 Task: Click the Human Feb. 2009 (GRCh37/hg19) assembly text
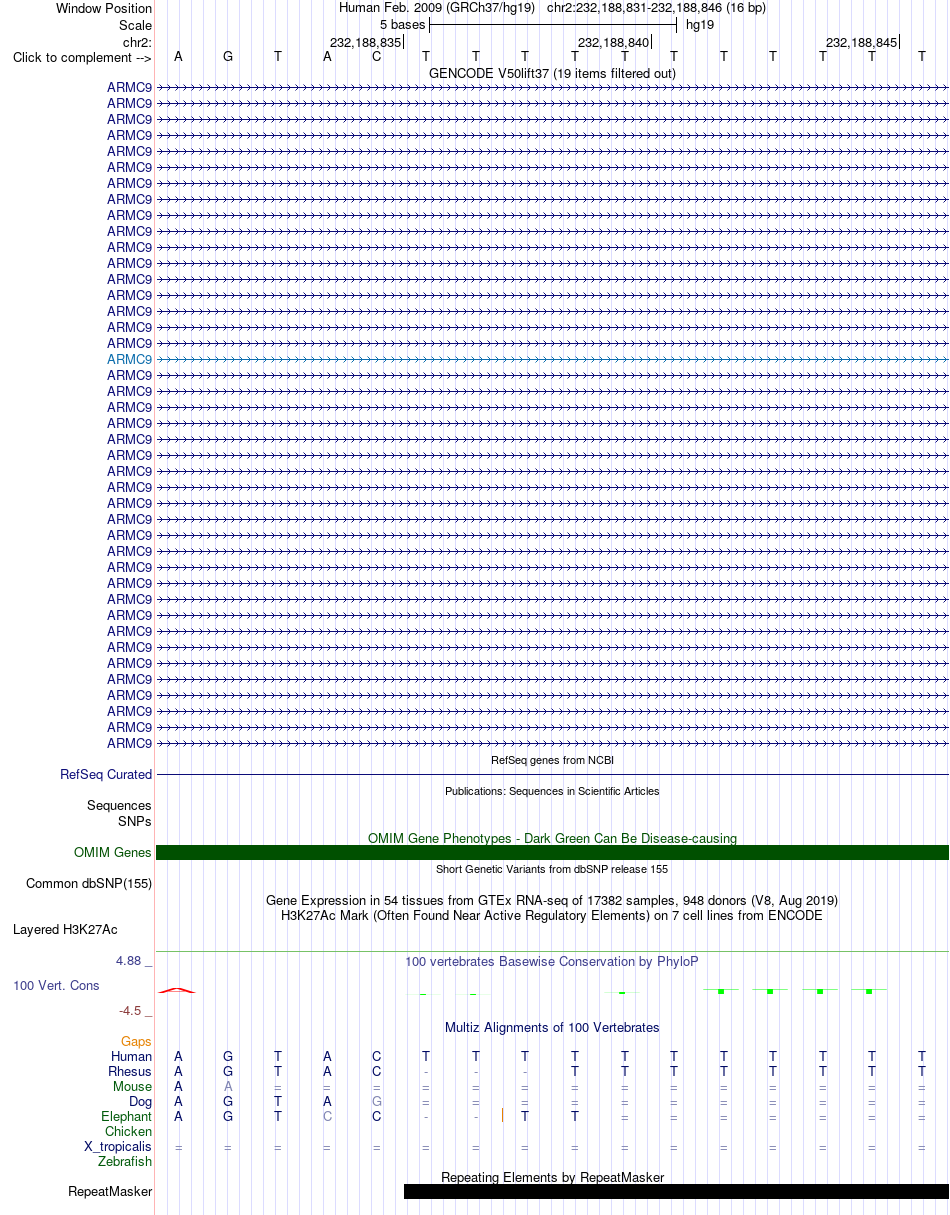coord(437,8)
